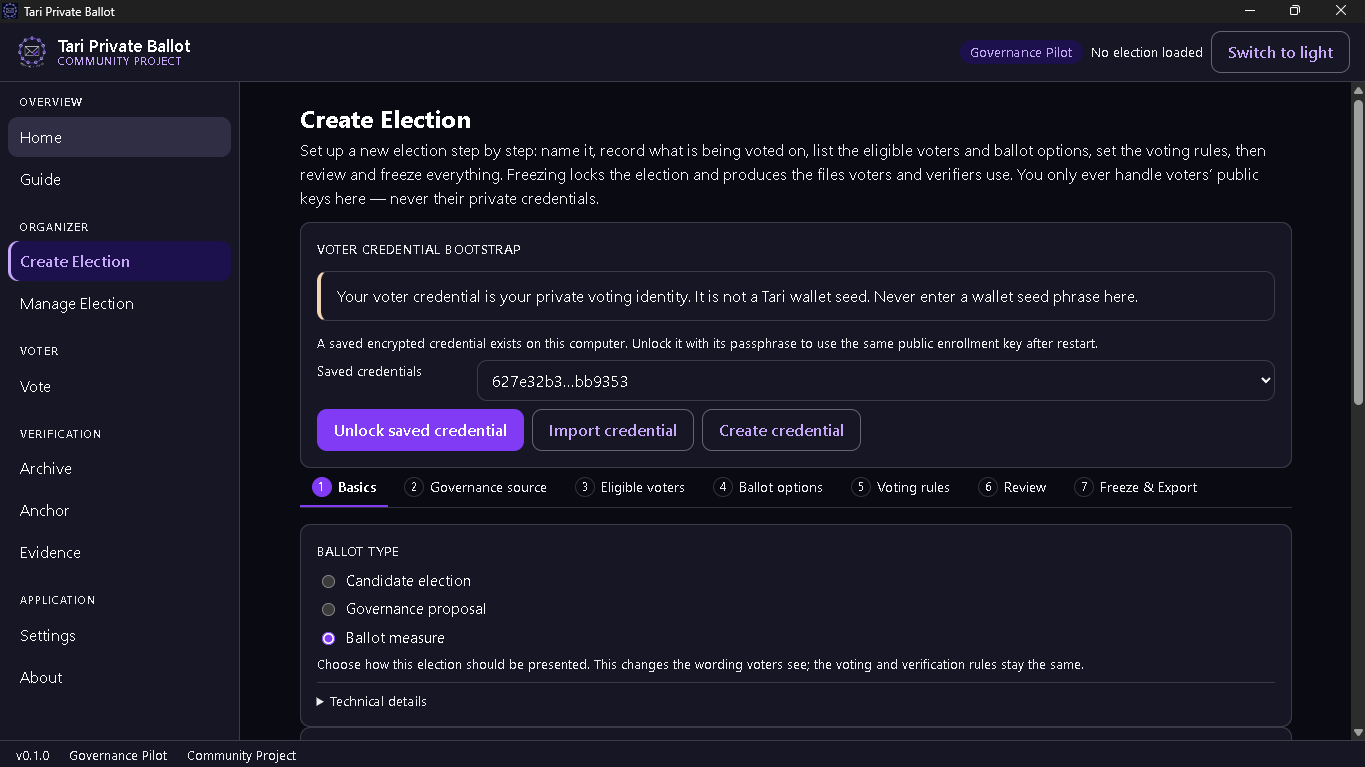This screenshot has width=1365, height=767.
Task: Open the Anchor verification page
Action: 119,510
